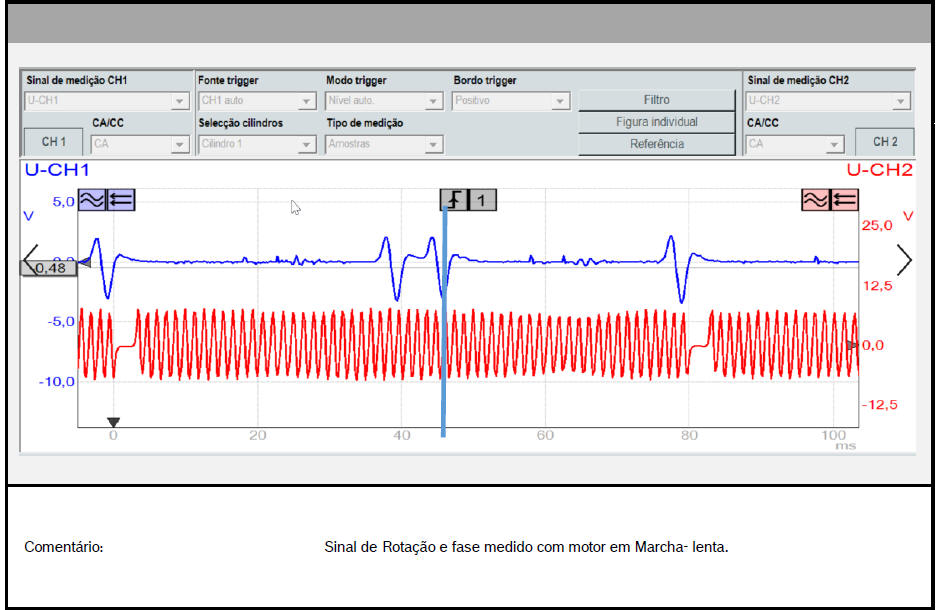Image resolution: width=937 pixels, height=610 pixels.
Task: Click the CH2 AC coupling wave icon
Action: [815, 200]
